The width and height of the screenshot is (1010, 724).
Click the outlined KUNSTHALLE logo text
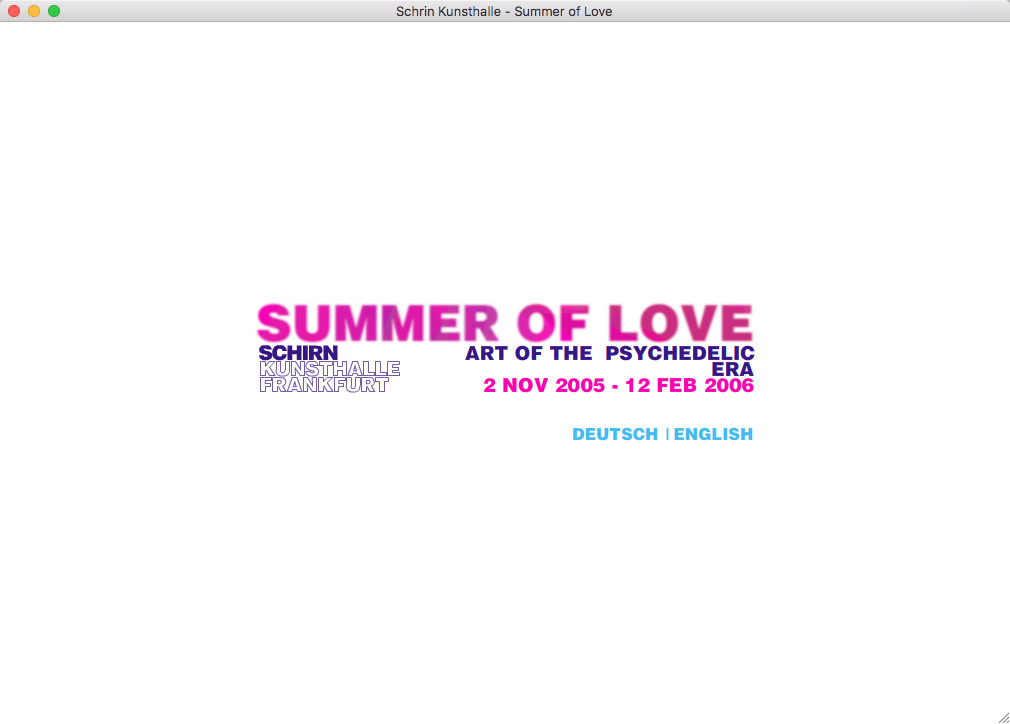click(x=329, y=369)
